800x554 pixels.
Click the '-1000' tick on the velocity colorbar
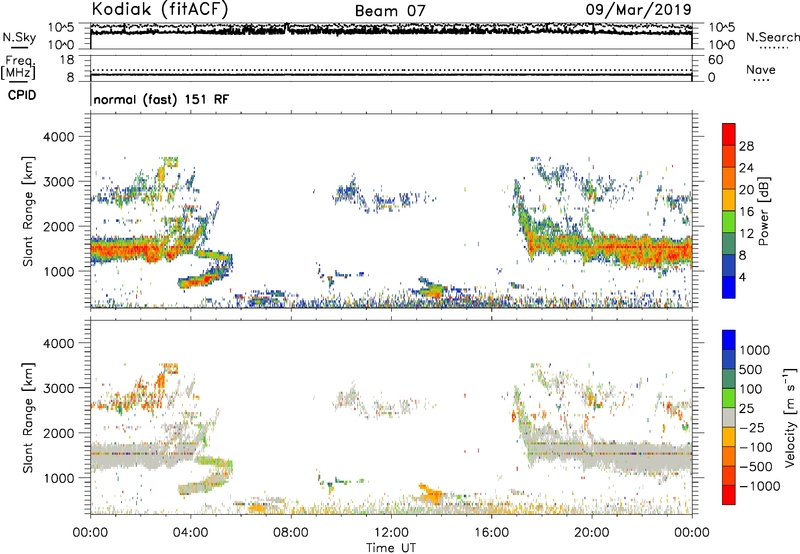click(x=759, y=486)
